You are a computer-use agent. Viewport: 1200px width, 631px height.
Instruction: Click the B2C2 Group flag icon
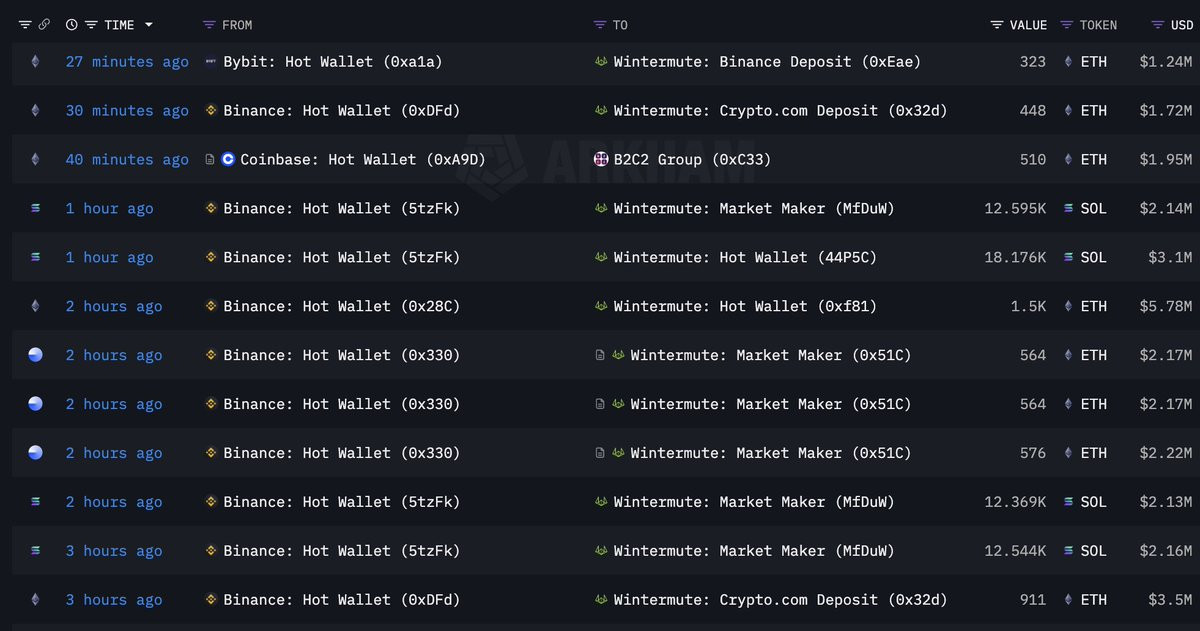pos(601,160)
